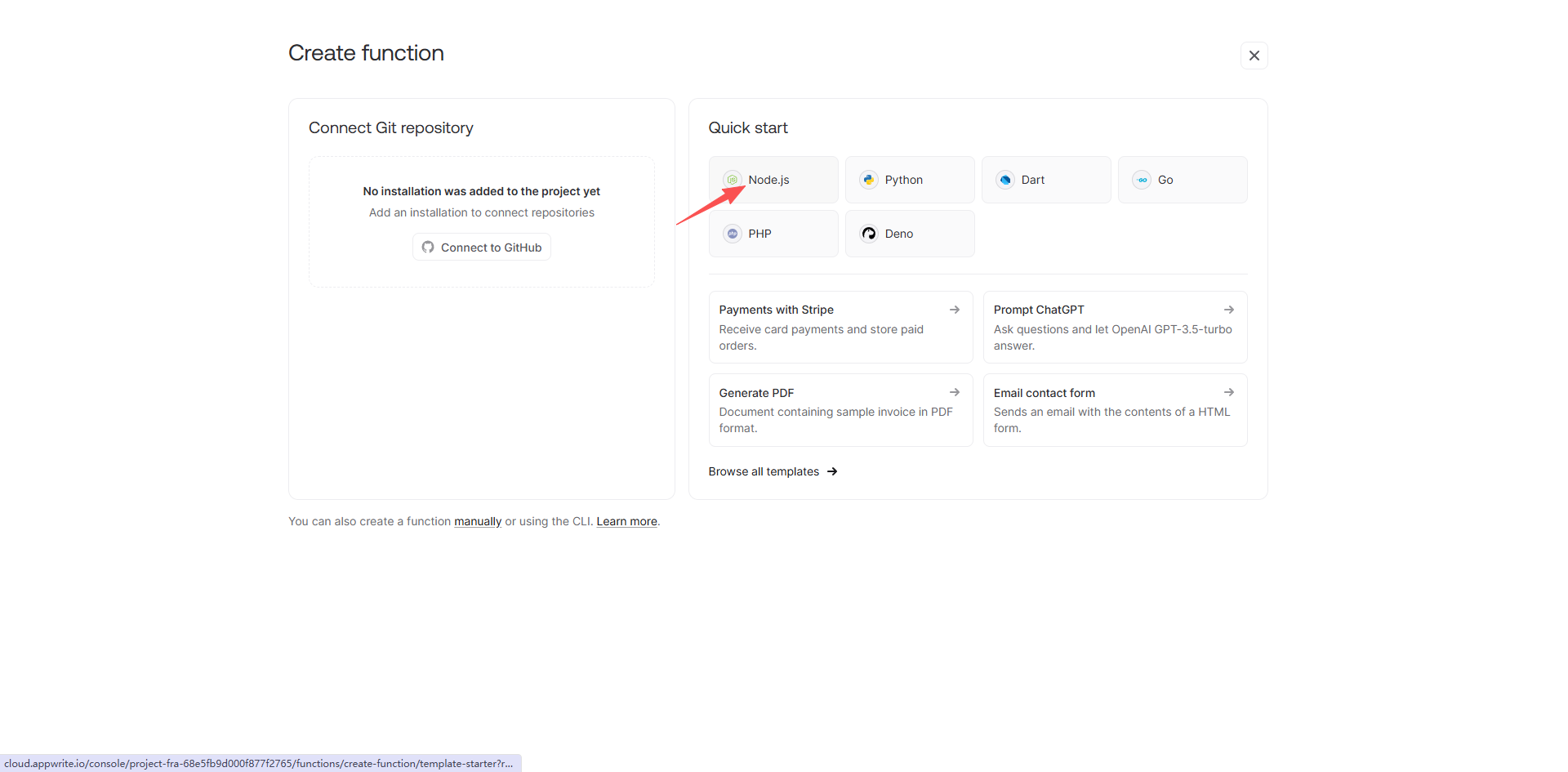
Task: Click the Dart logo icon
Action: pyautogui.click(x=1005, y=180)
